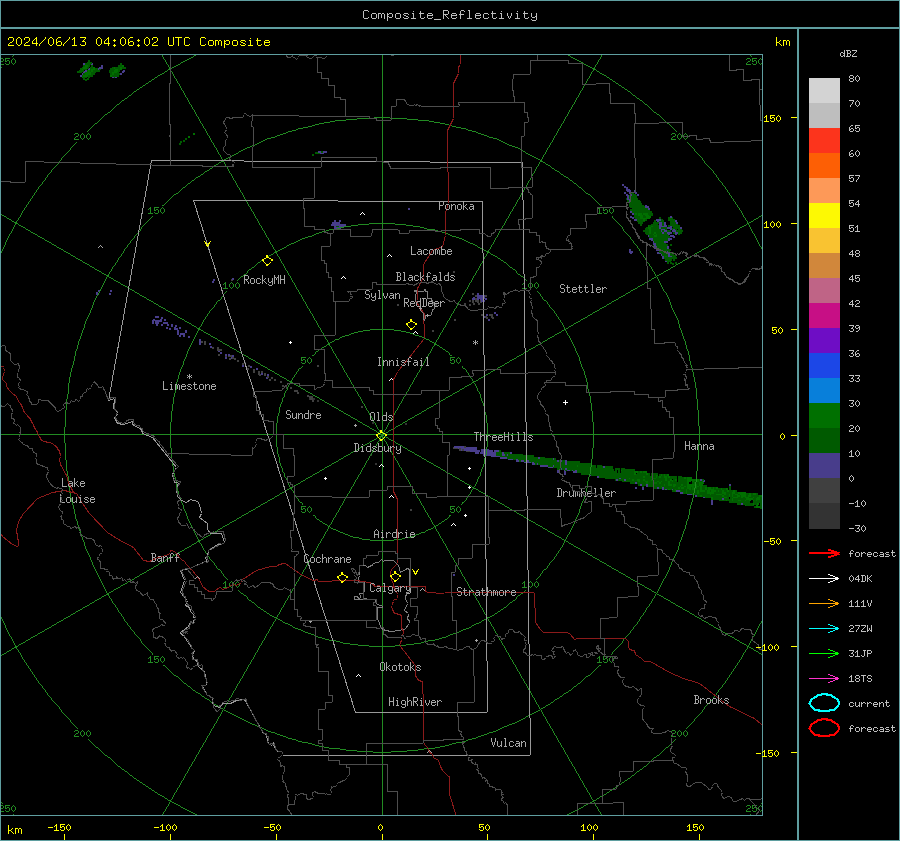Click the Hanna city label
The width and height of the screenshot is (900, 841).
pos(699,446)
